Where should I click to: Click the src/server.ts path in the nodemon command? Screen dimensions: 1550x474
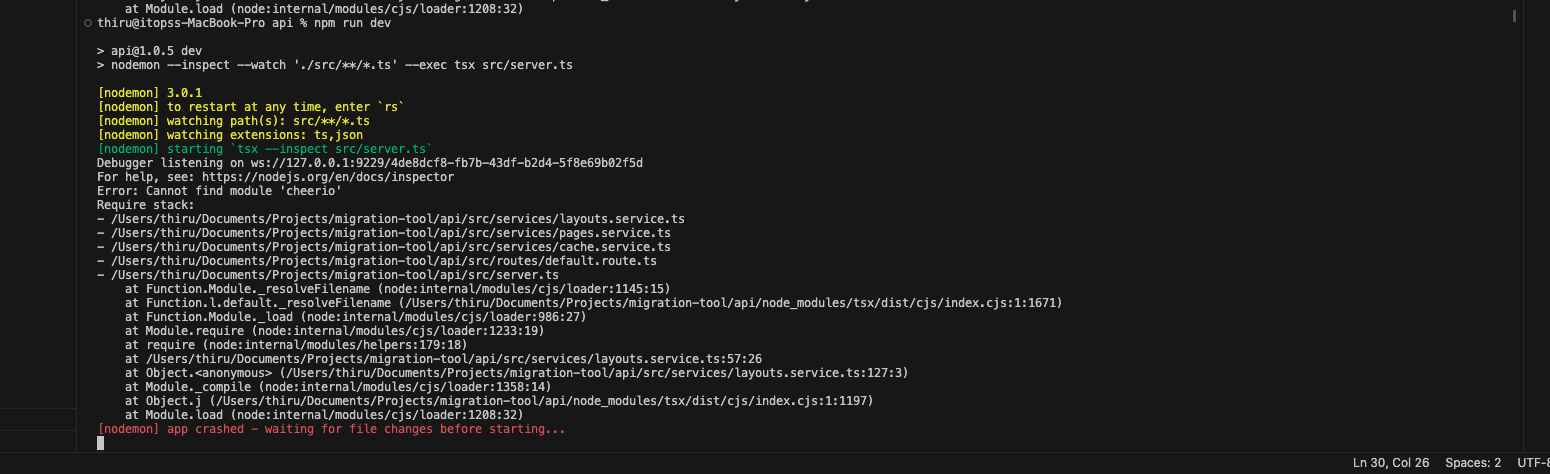click(x=527, y=65)
